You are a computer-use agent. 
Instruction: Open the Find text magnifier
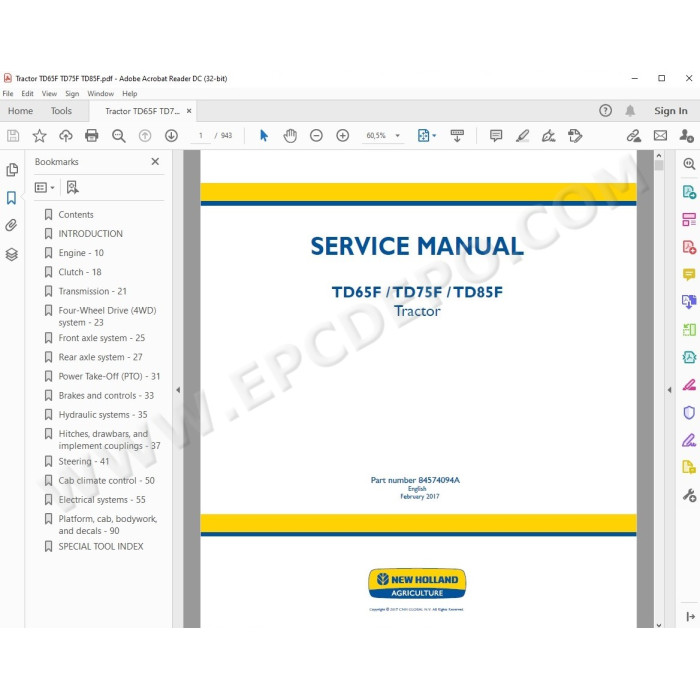coord(118,136)
